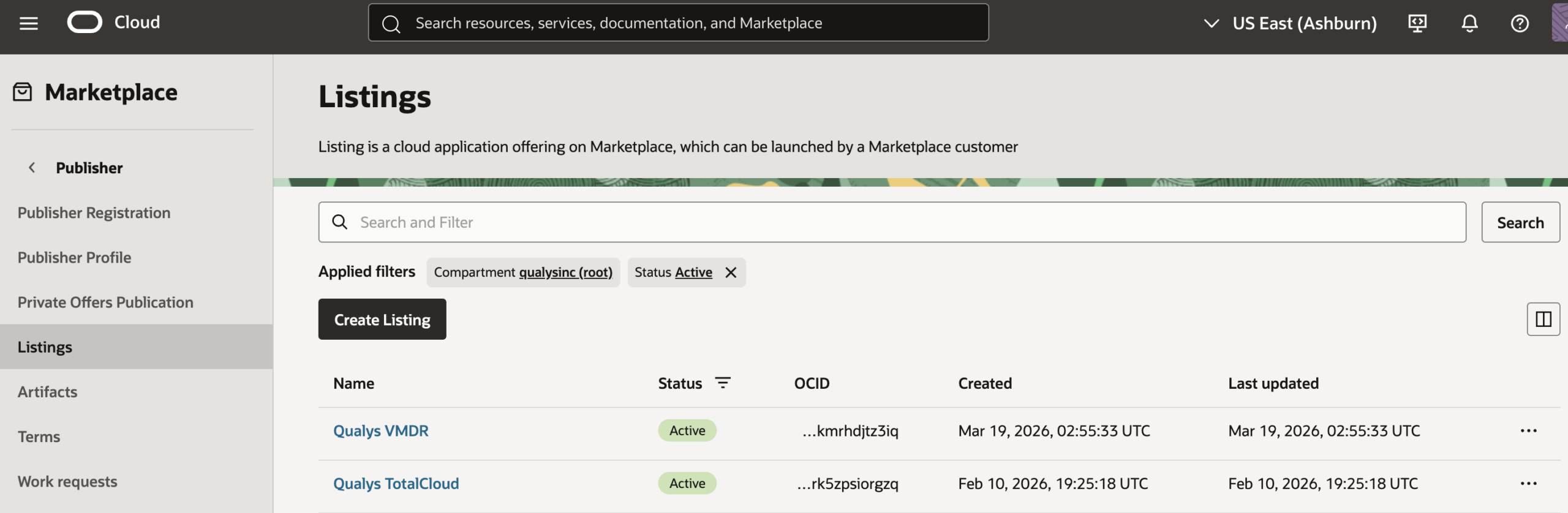Click the Name column header
1568x513 pixels.
[354, 383]
